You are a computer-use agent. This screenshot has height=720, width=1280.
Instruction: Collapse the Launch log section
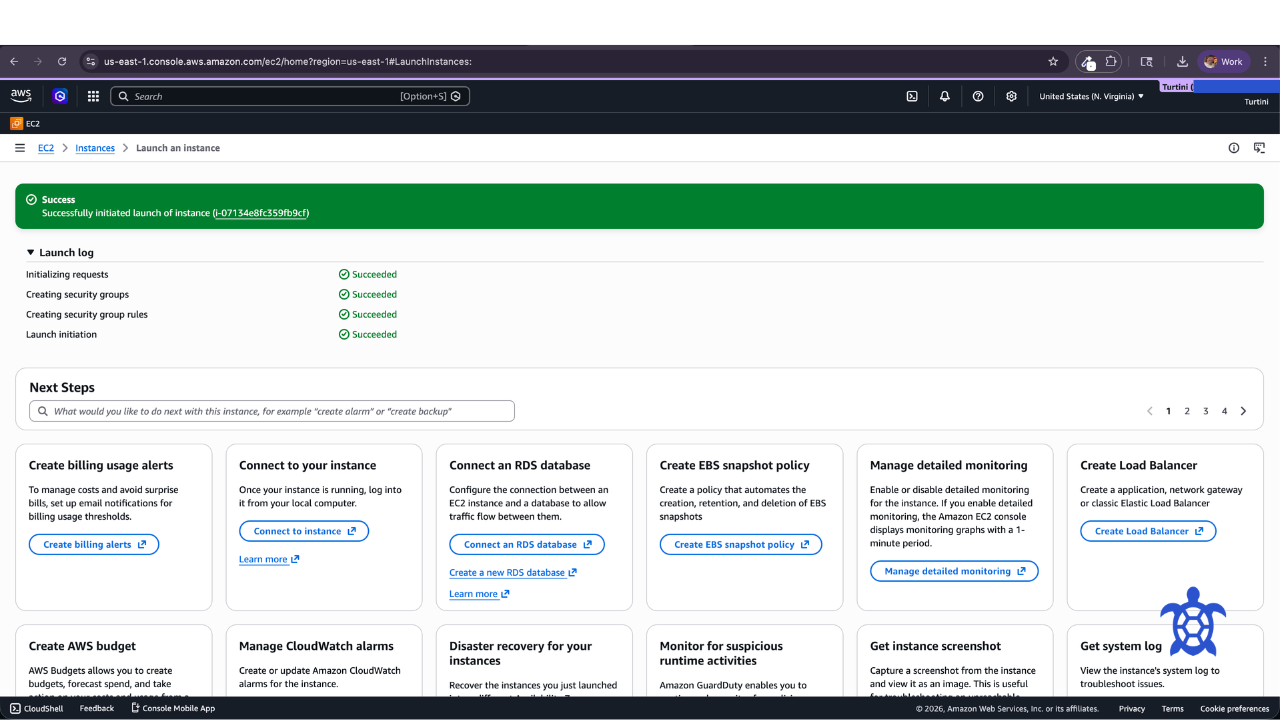(x=60, y=253)
